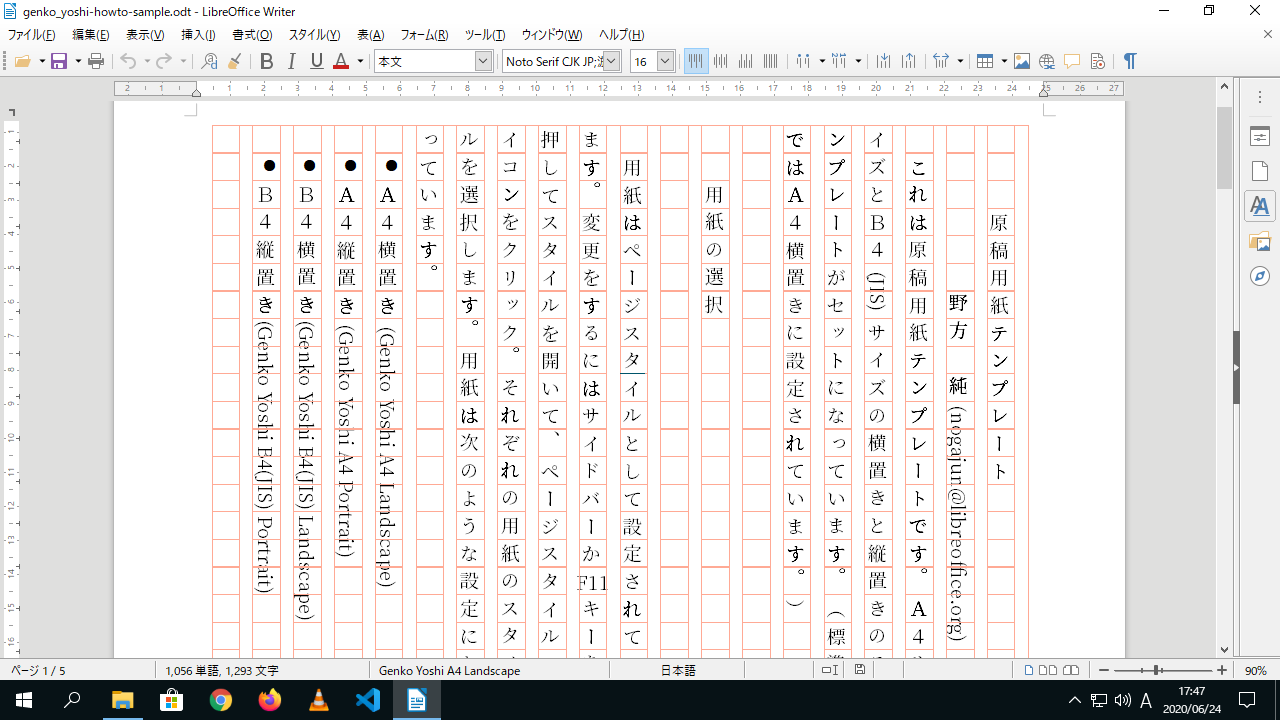The height and width of the screenshot is (720, 1280).
Task: Open the sidebar Navigator compass icon
Action: [1259, 276]
